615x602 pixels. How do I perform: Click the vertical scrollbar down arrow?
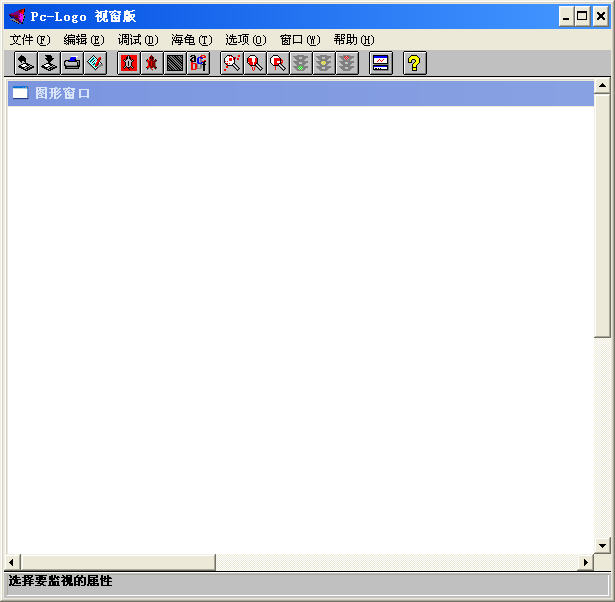coord(602,545)
